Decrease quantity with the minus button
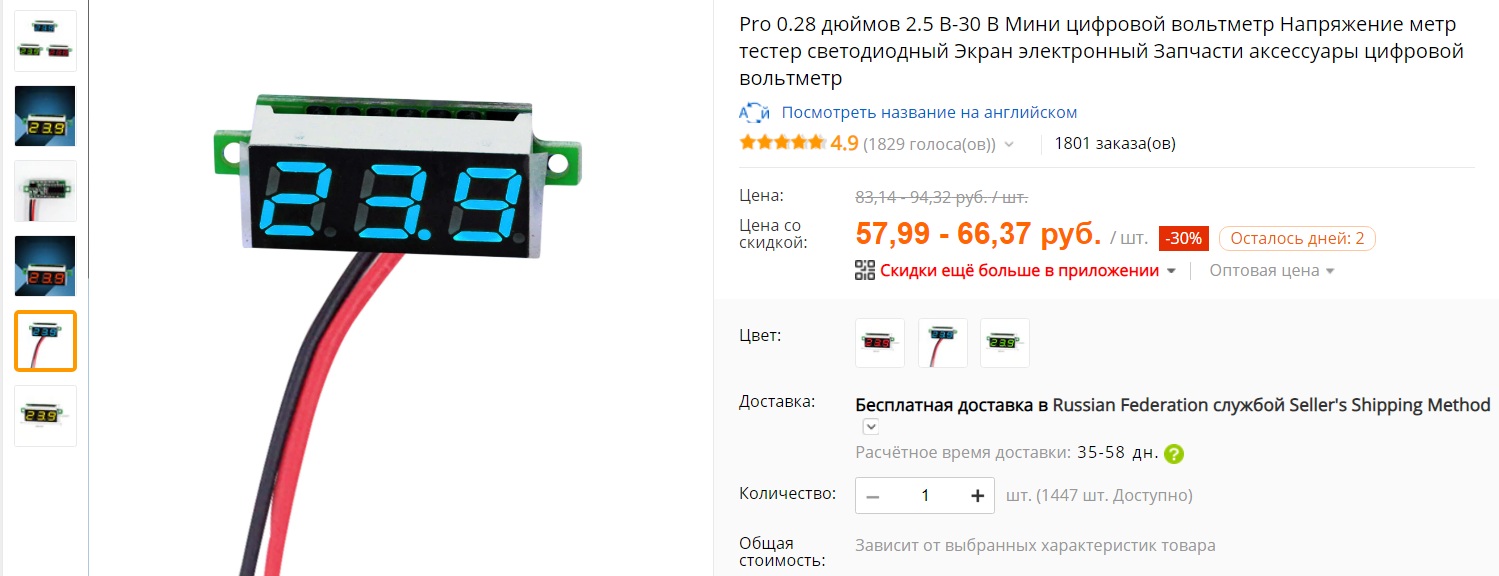The height and width of the screenshot is (576, 1499). [x=873, y=495]
